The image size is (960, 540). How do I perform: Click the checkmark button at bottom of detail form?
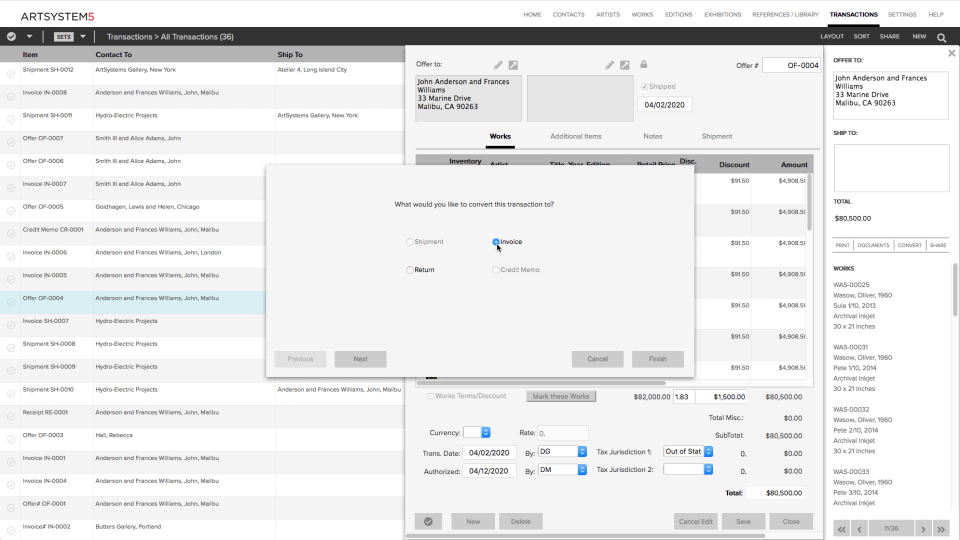428,522
